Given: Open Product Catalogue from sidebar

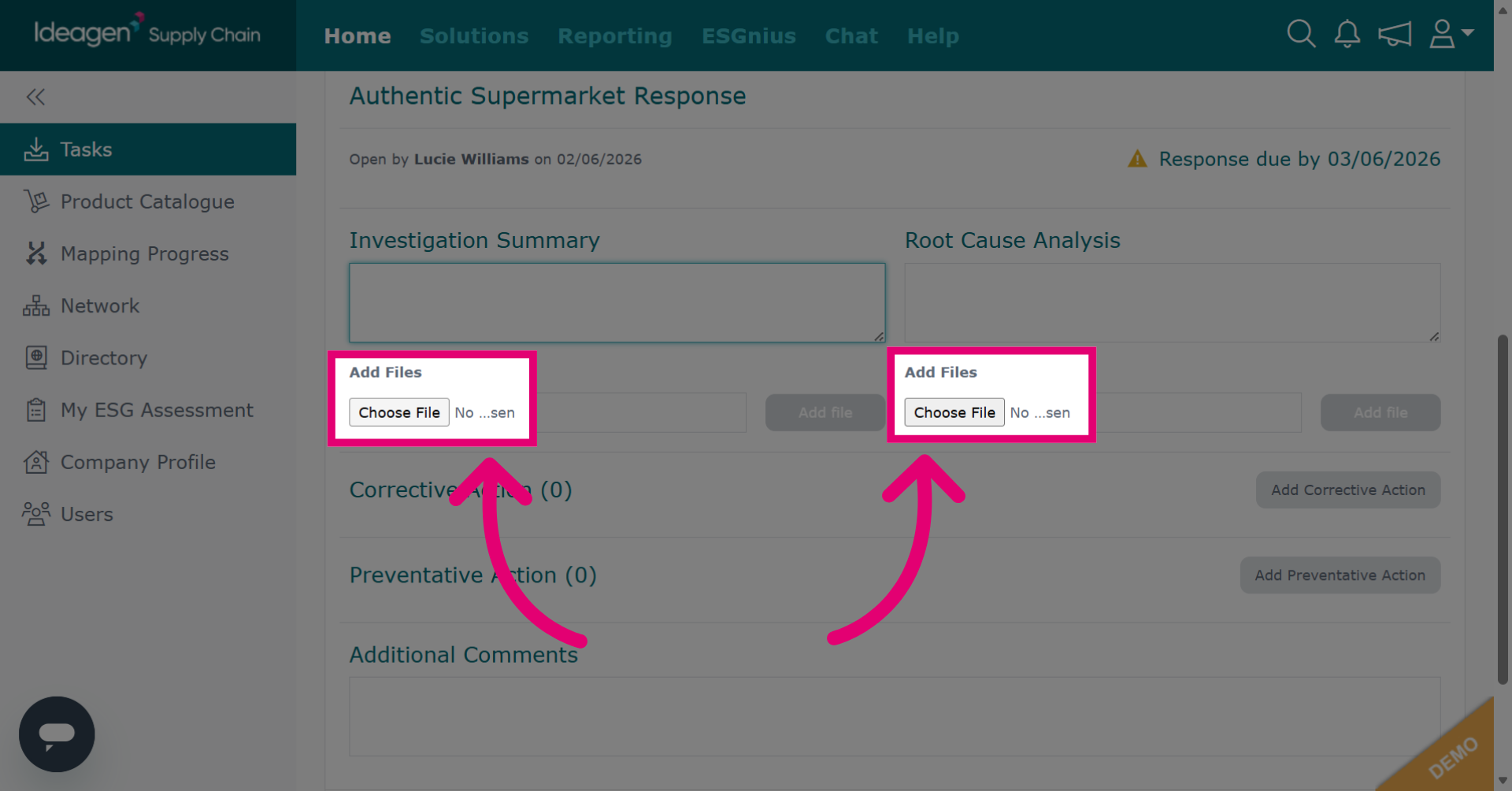Looking at the screenshot, I should pyautogui.click(x=148, y=201).
